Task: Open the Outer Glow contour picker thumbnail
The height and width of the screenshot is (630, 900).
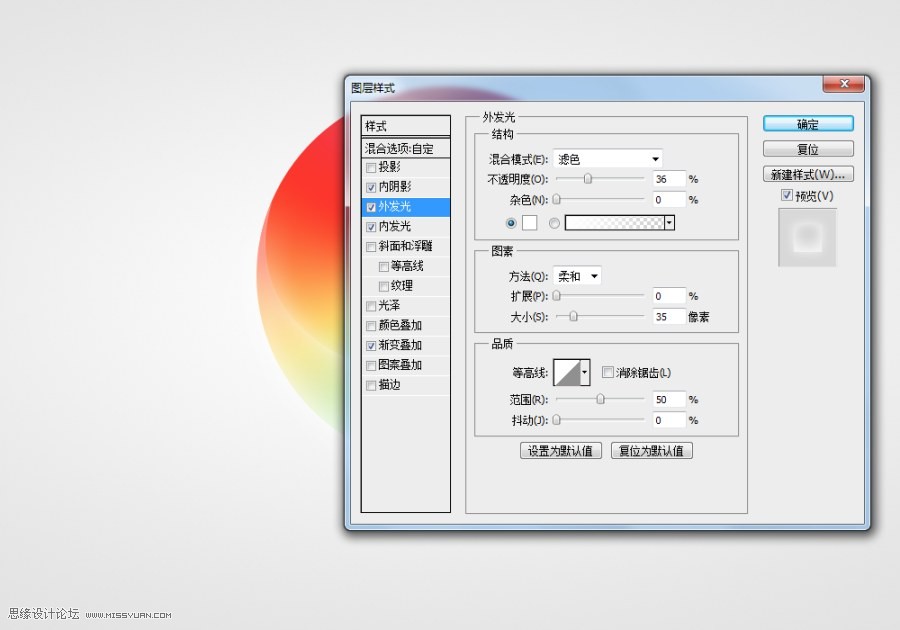Action: 568,371
